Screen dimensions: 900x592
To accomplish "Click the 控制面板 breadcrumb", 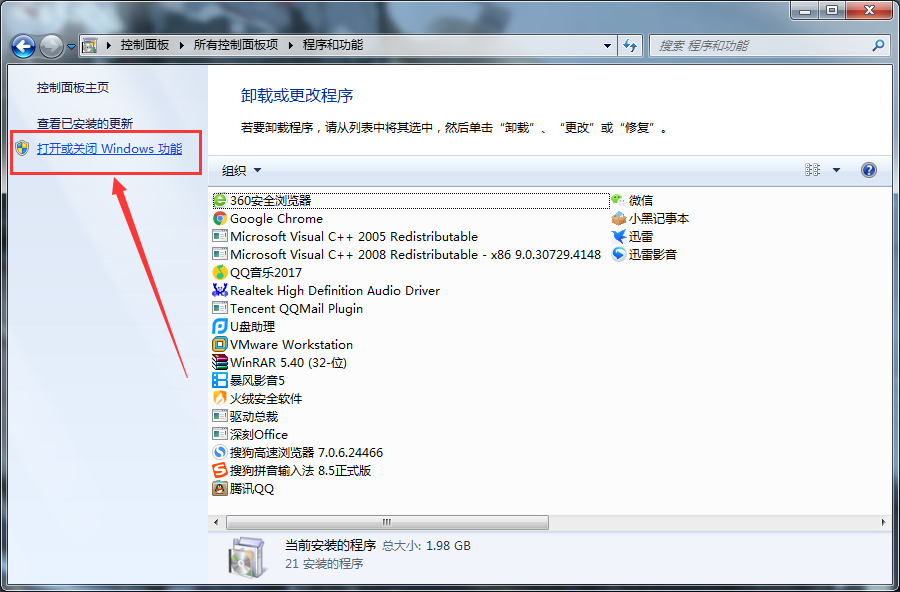I will point(145,45).
